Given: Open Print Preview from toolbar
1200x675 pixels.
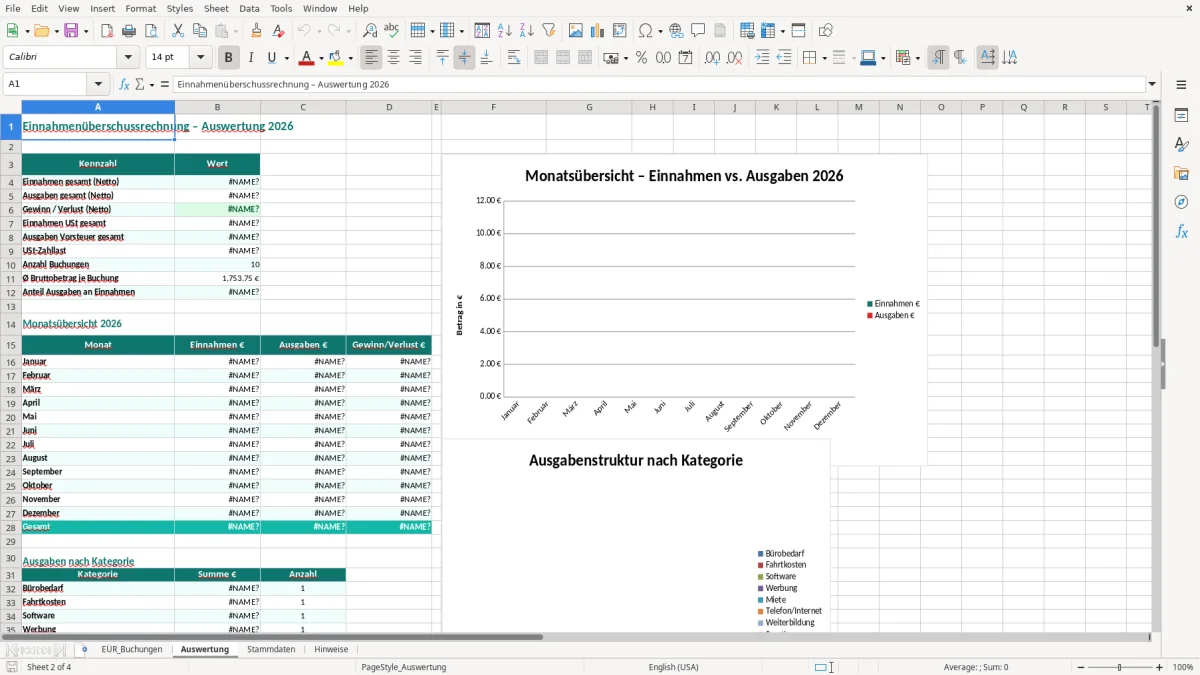Looking at the screenshot, I should (151, 31).
